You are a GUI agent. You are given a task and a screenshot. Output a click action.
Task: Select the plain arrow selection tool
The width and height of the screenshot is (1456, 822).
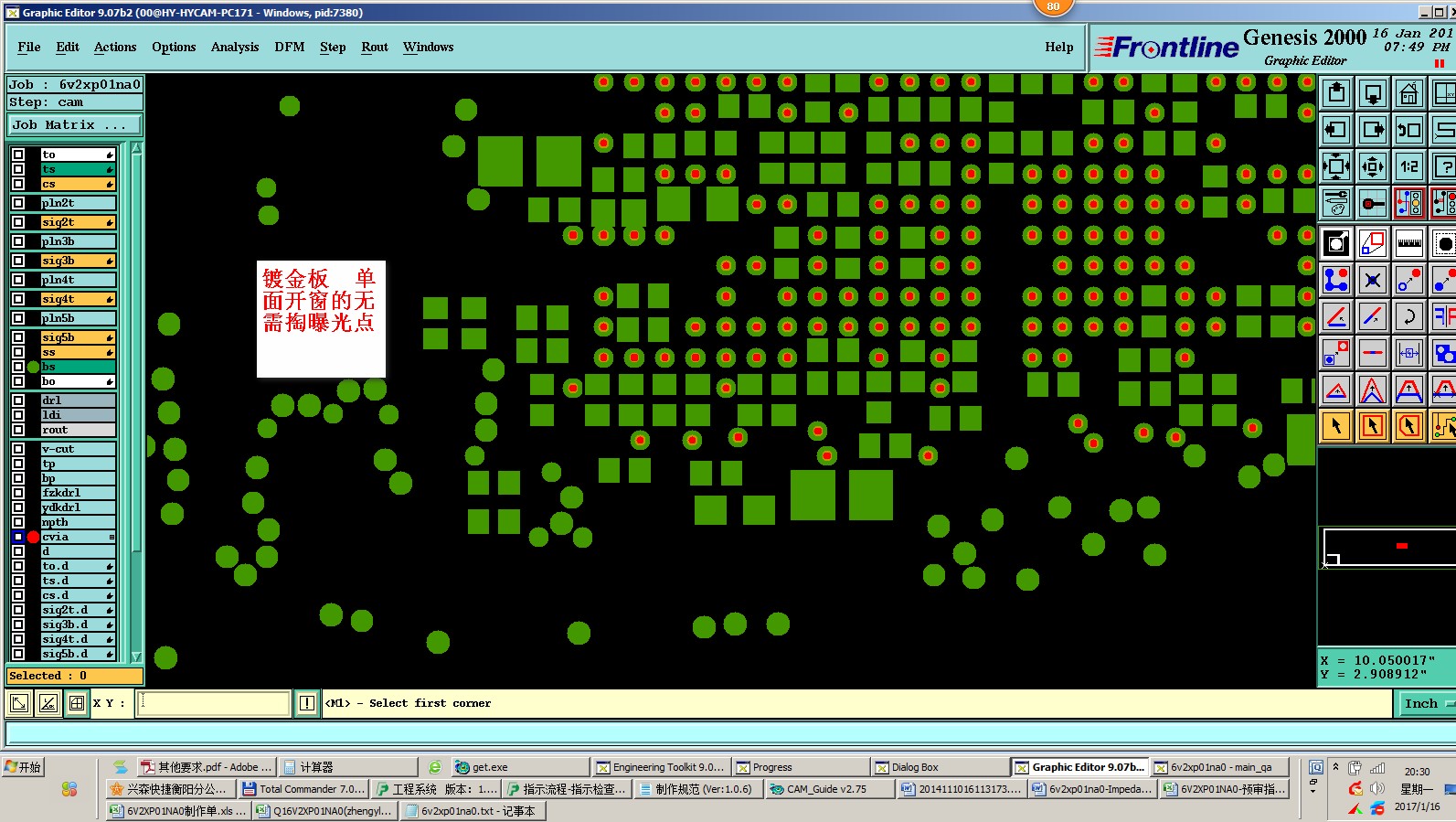click(x=1336, y=426)
